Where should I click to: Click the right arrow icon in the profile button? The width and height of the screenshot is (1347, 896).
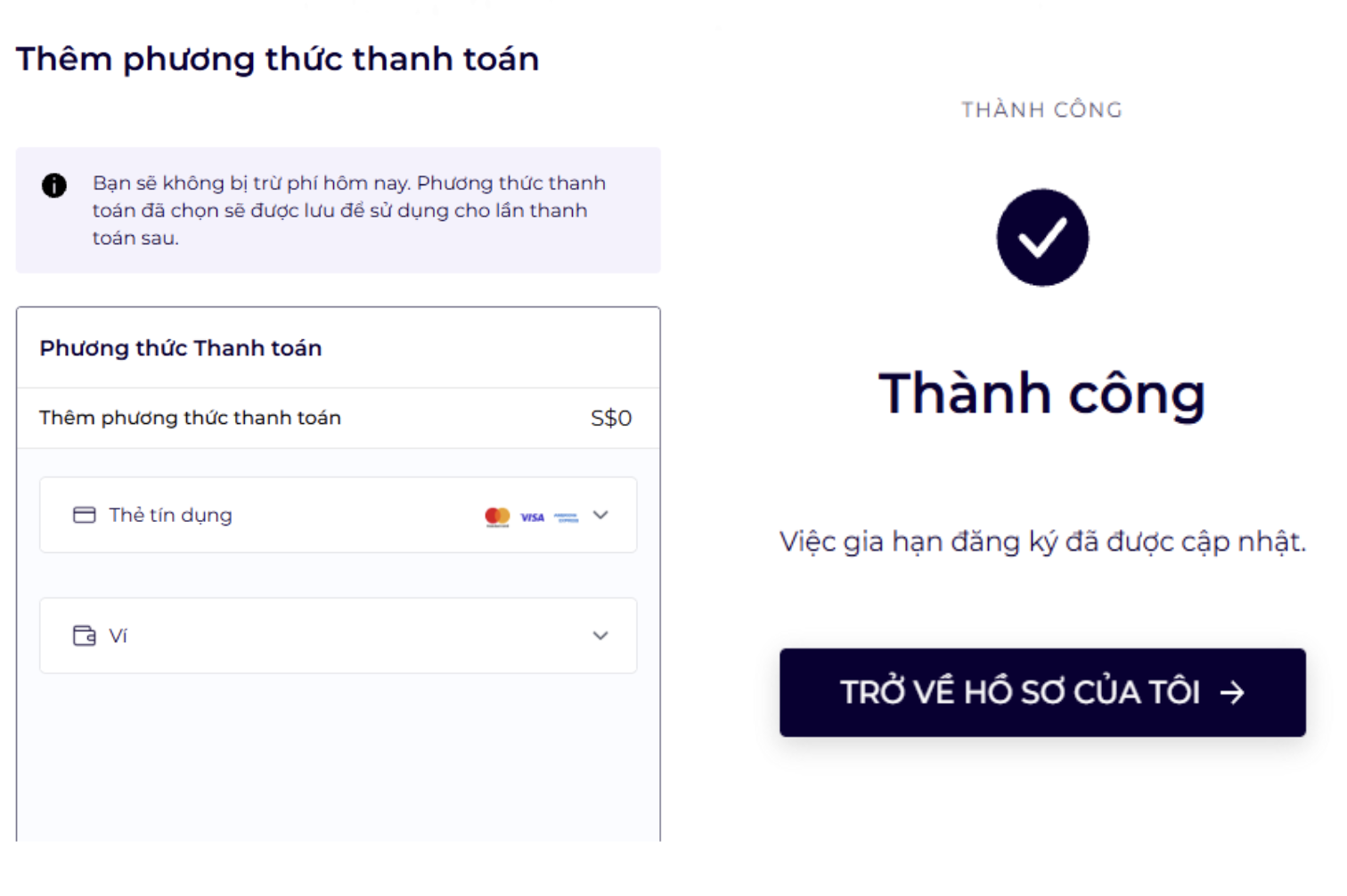1232,692
